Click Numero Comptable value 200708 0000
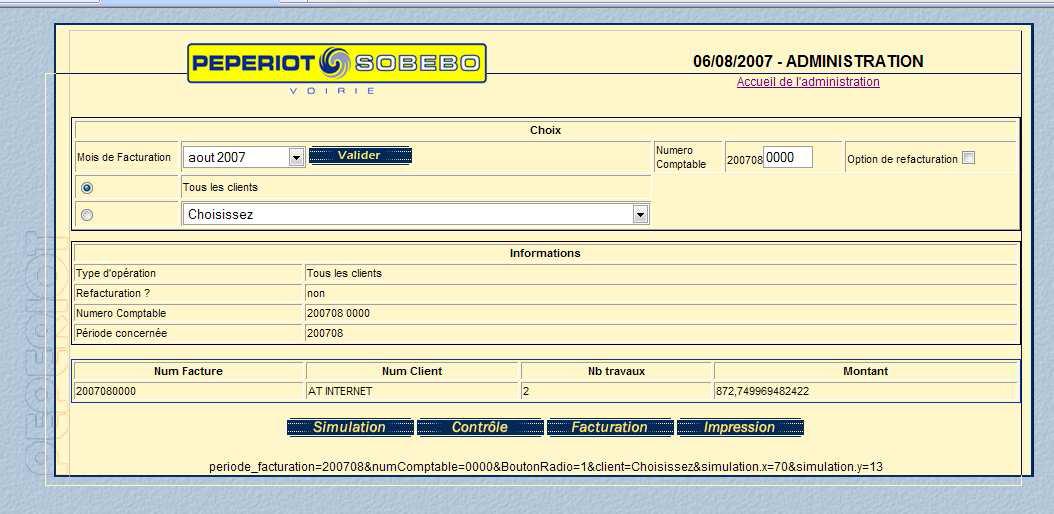Viewport: 1054px width, 514px height. tap(338, 313)
